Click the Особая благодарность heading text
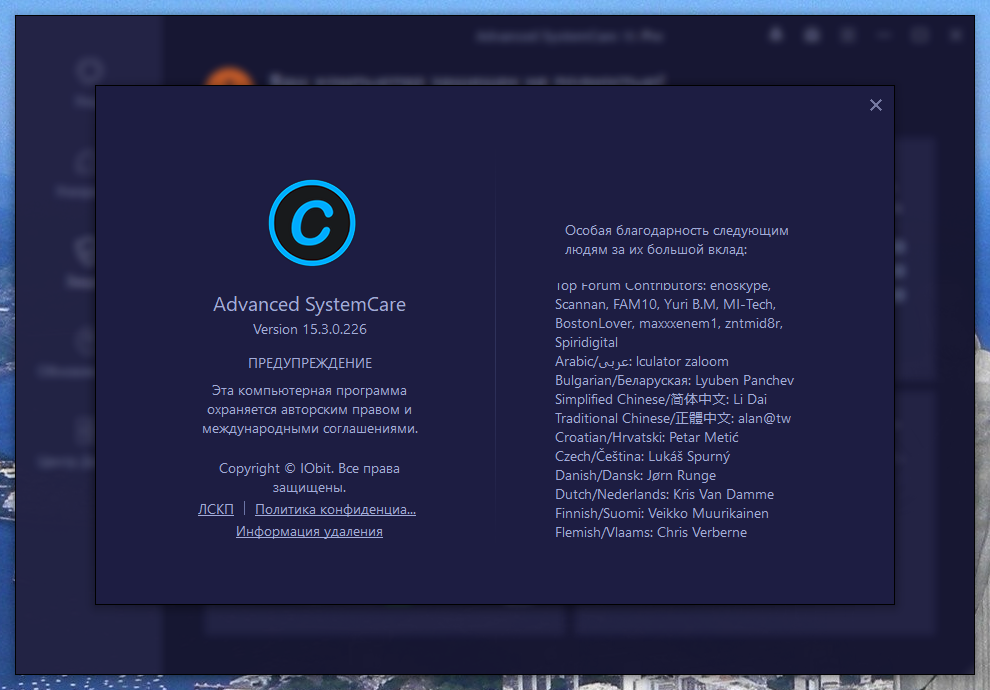The height and width of the screenshot is (690, 990). pyautogui.click(x=676, y=231)
